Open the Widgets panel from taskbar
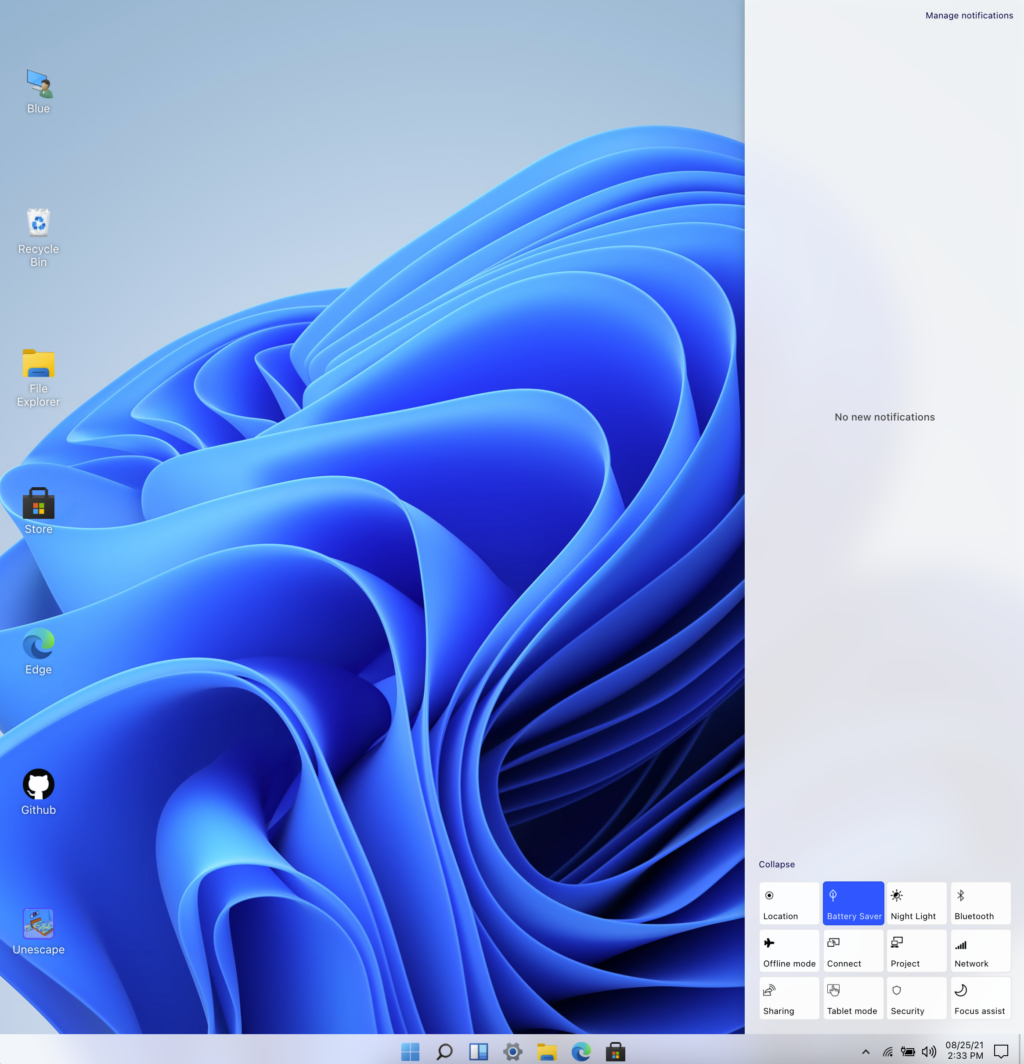The width and height of the screenshot is (1024, 1064). click(x=479, y=1051)
